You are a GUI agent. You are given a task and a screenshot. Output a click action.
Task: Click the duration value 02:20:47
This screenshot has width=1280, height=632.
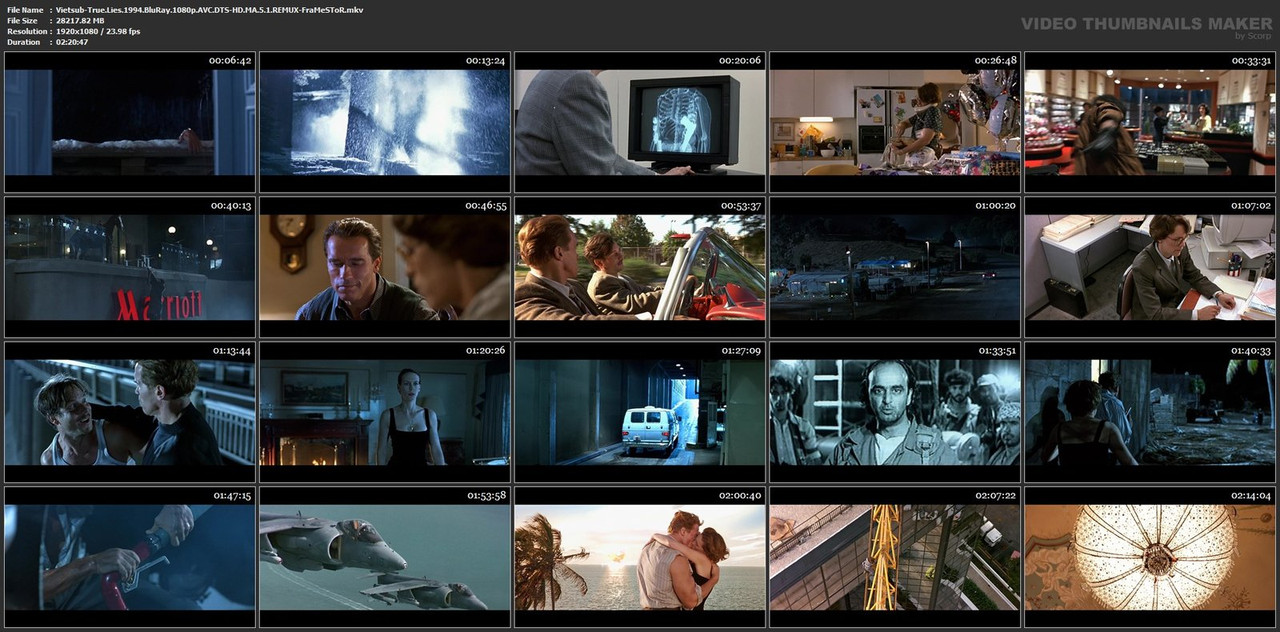pos(72,43)
